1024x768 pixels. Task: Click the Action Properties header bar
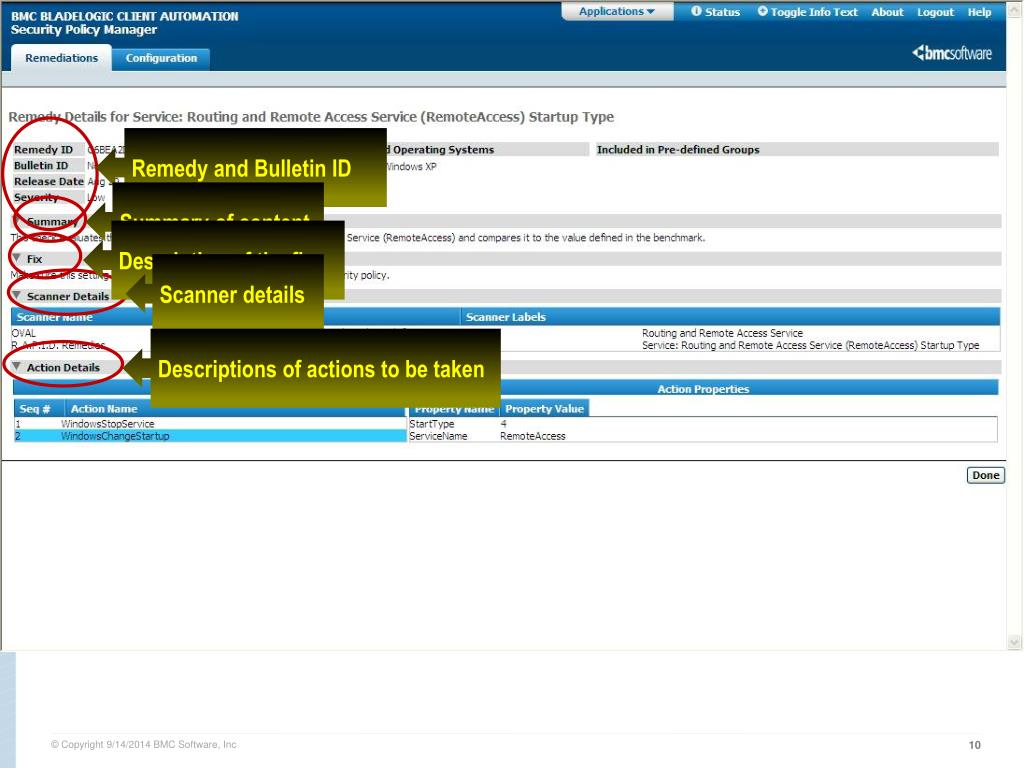point(703,389)
